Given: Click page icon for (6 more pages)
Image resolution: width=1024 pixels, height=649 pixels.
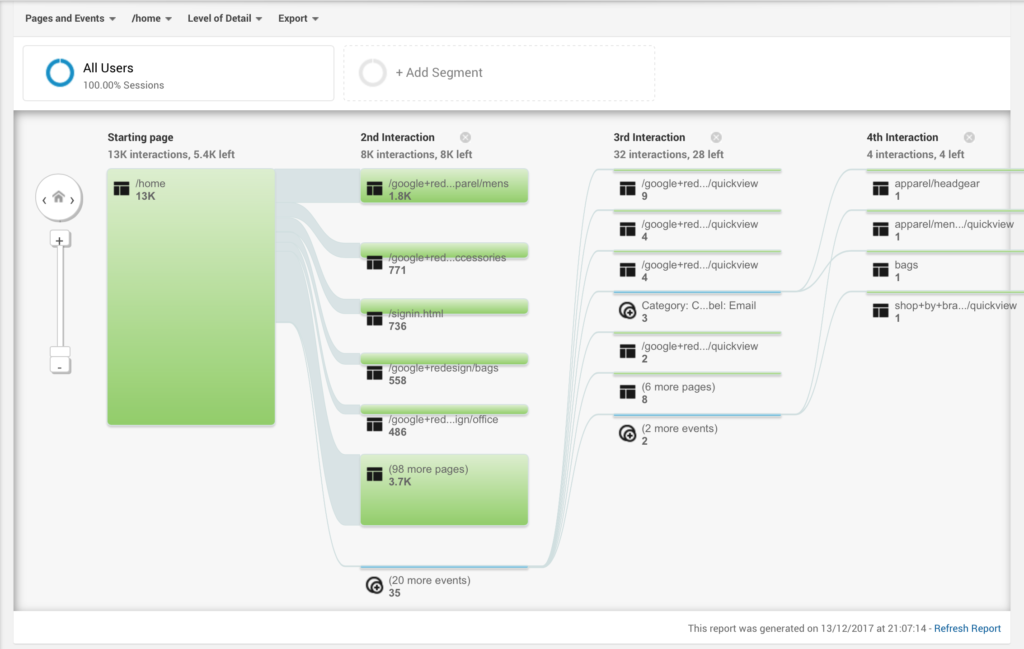Looking at the screenshot, I should point(628,392).
